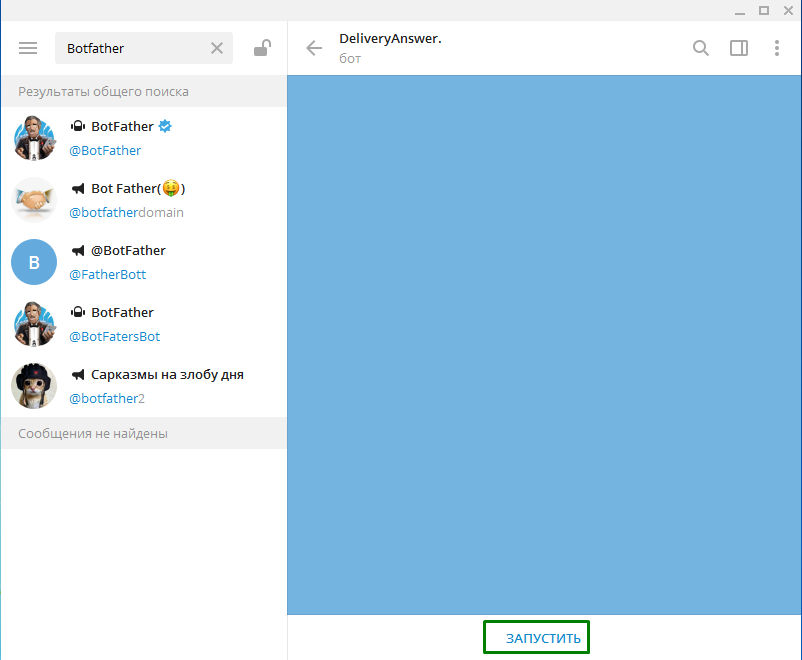
Task: Select the blue B avatar
Action: coord(34,262)
